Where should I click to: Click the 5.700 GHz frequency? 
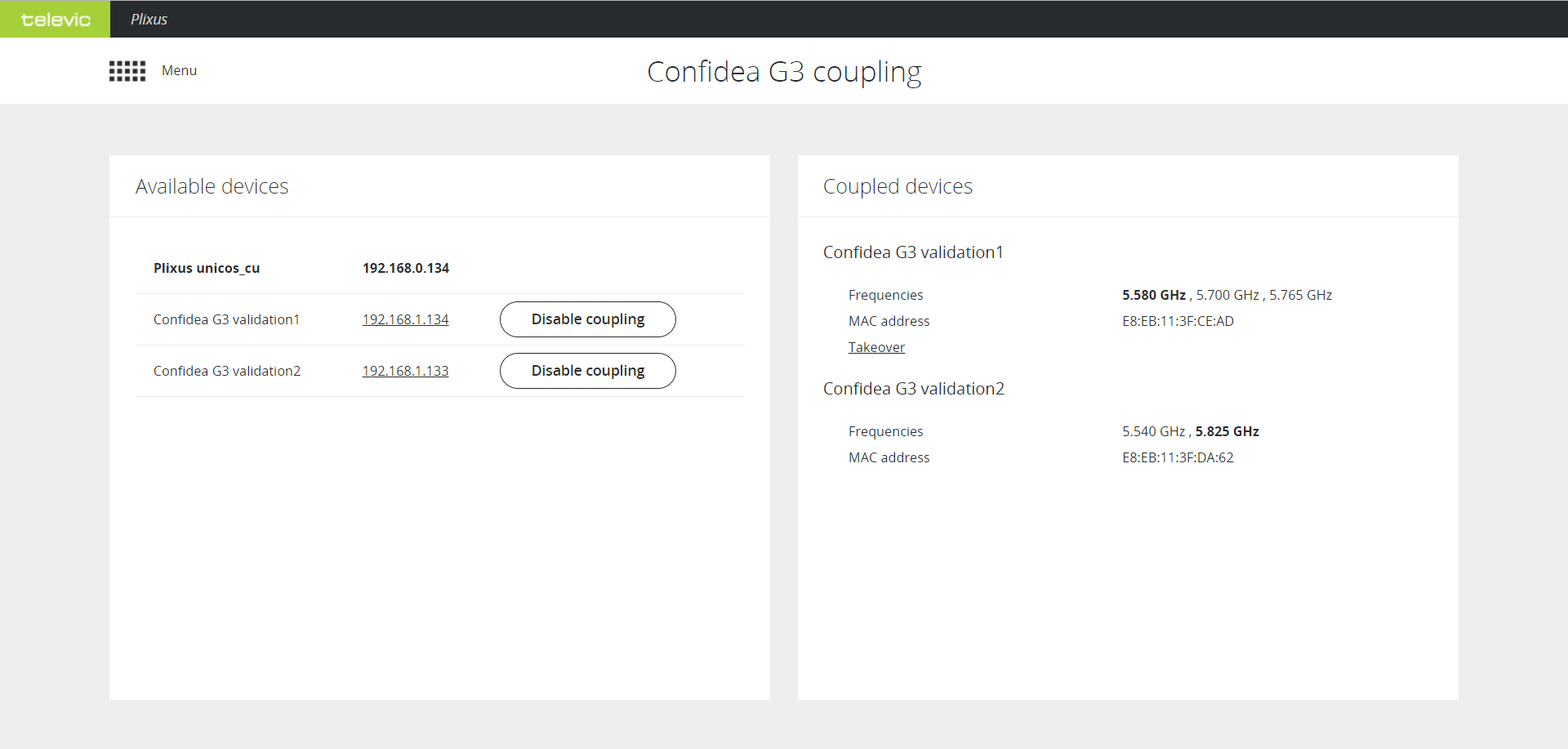tap(1227, 295)
